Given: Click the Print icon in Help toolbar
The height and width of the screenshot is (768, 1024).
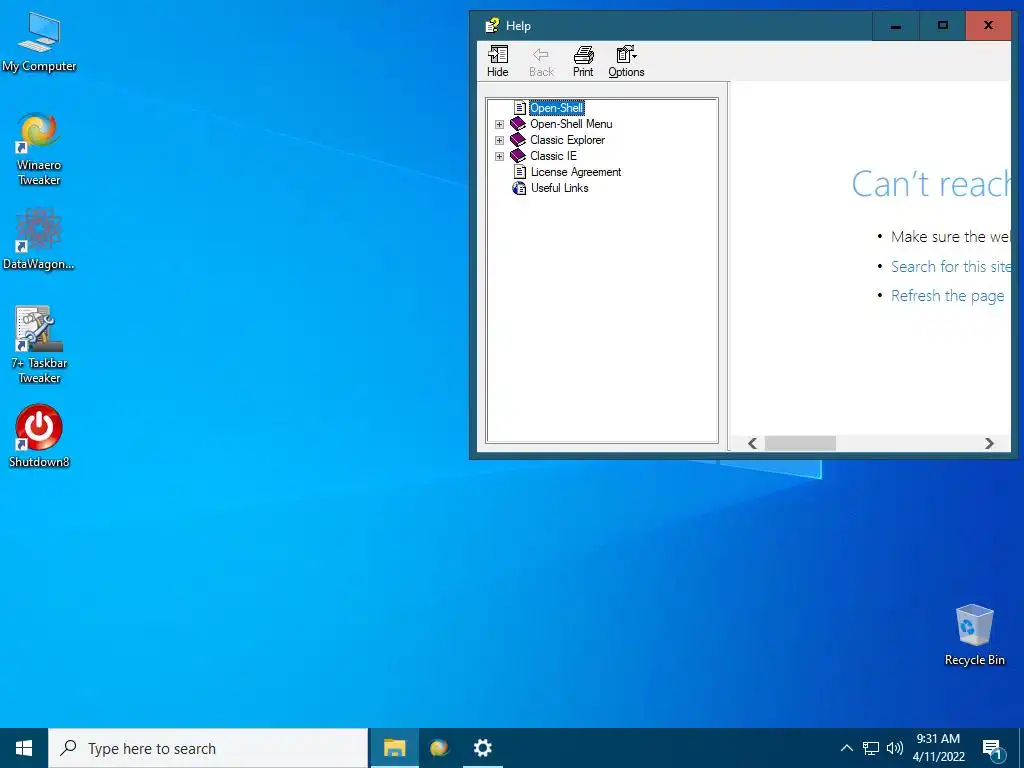Looking at the screenshot, I should tap(583, 62).
